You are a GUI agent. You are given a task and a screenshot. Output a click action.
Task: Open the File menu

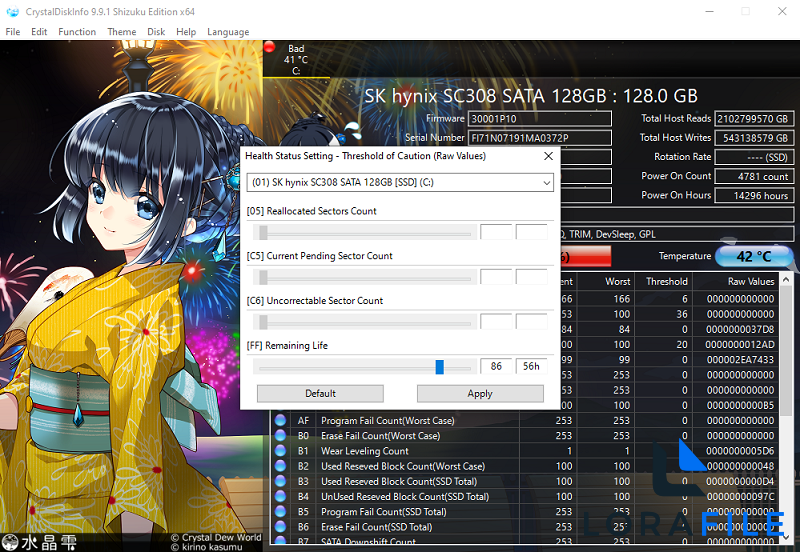13,32
